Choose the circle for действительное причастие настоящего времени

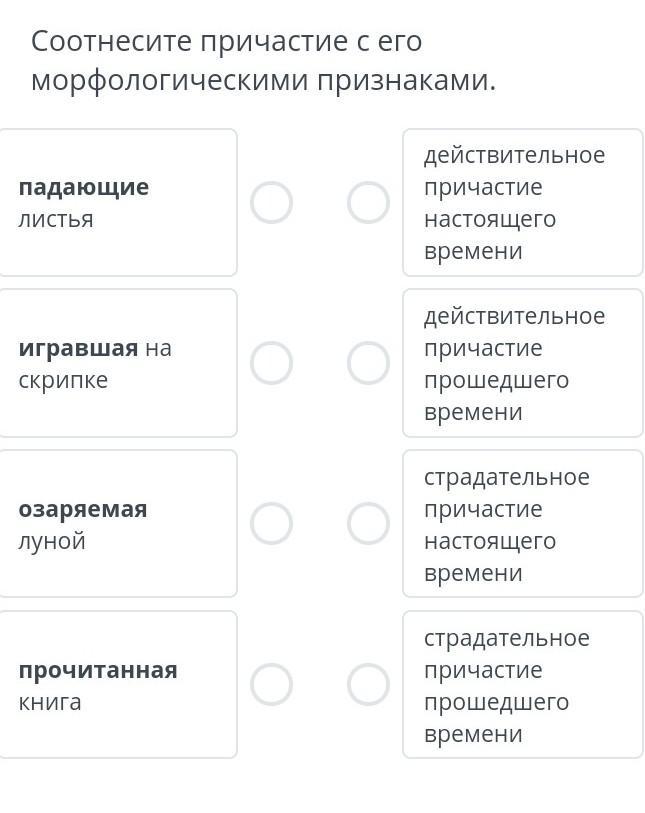pos(368,203)
